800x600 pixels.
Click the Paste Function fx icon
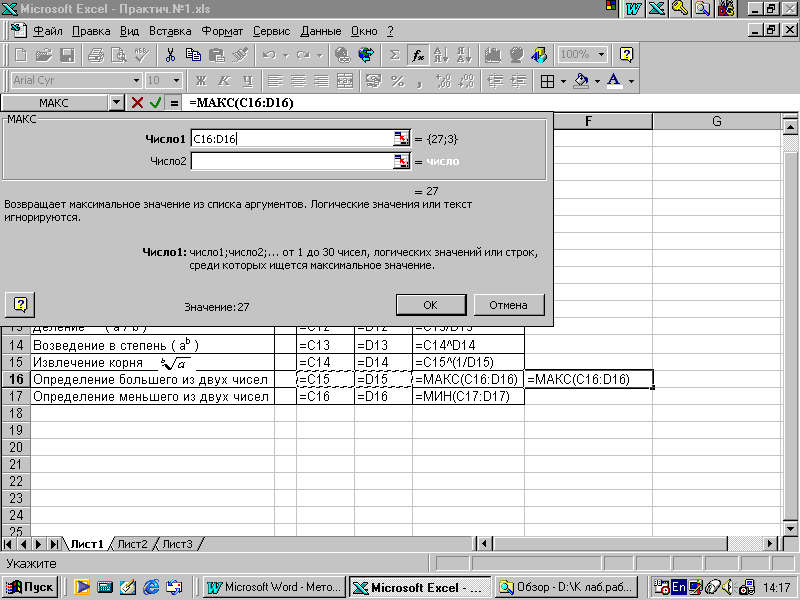pos(418,55)
